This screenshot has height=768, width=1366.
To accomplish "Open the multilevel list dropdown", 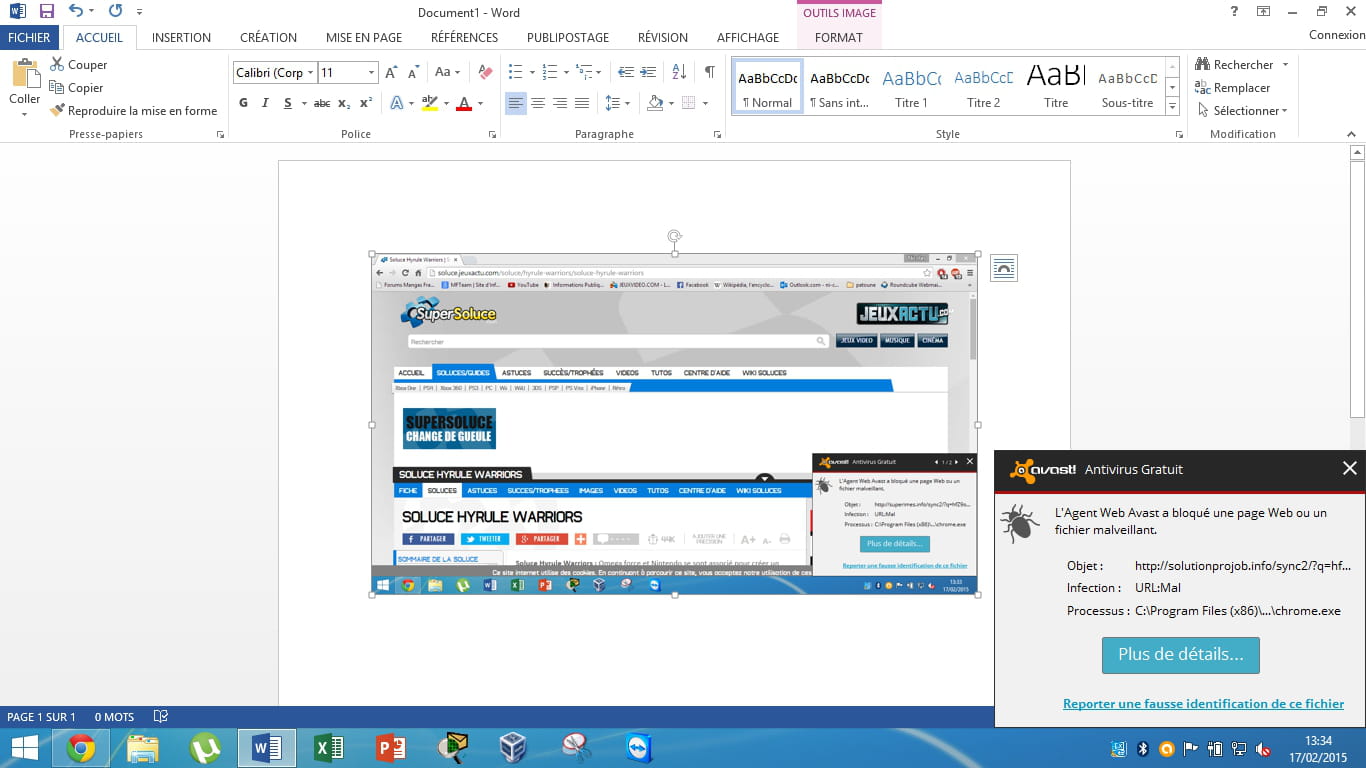I will point(598,72).
